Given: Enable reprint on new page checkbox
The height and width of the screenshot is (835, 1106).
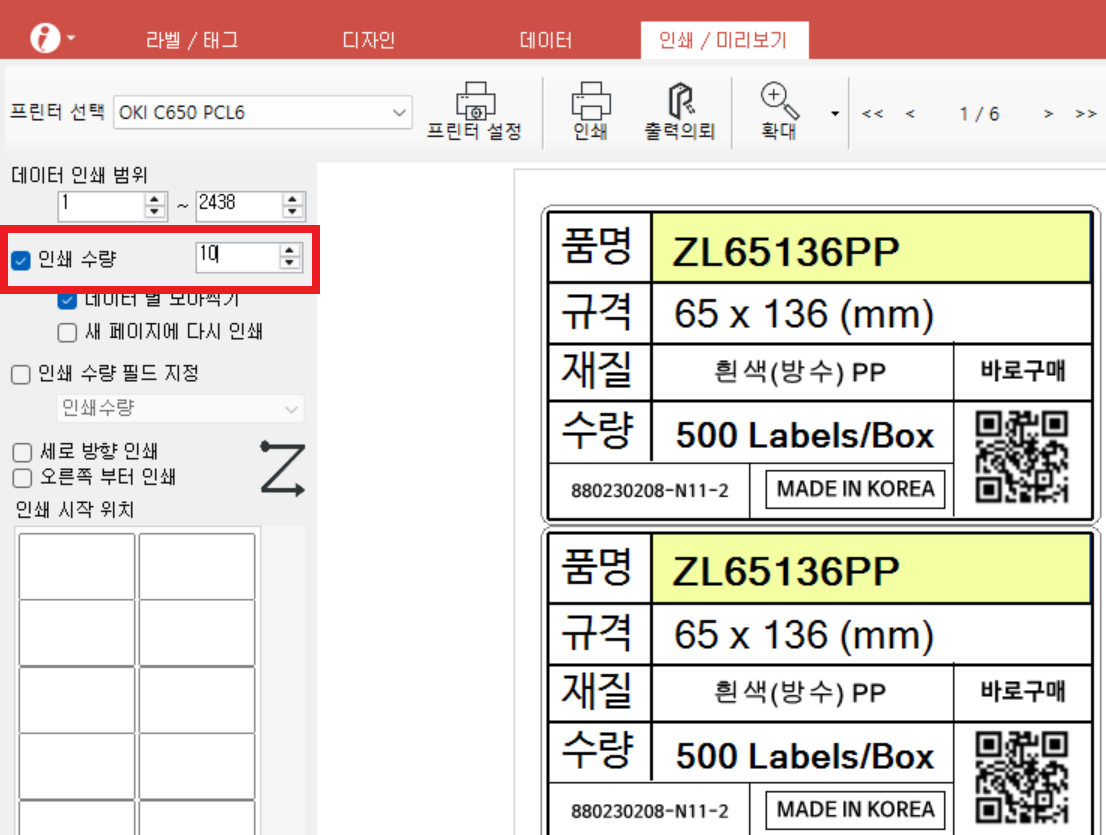Looking at the screenshot, I should click(x=67, y=332).
